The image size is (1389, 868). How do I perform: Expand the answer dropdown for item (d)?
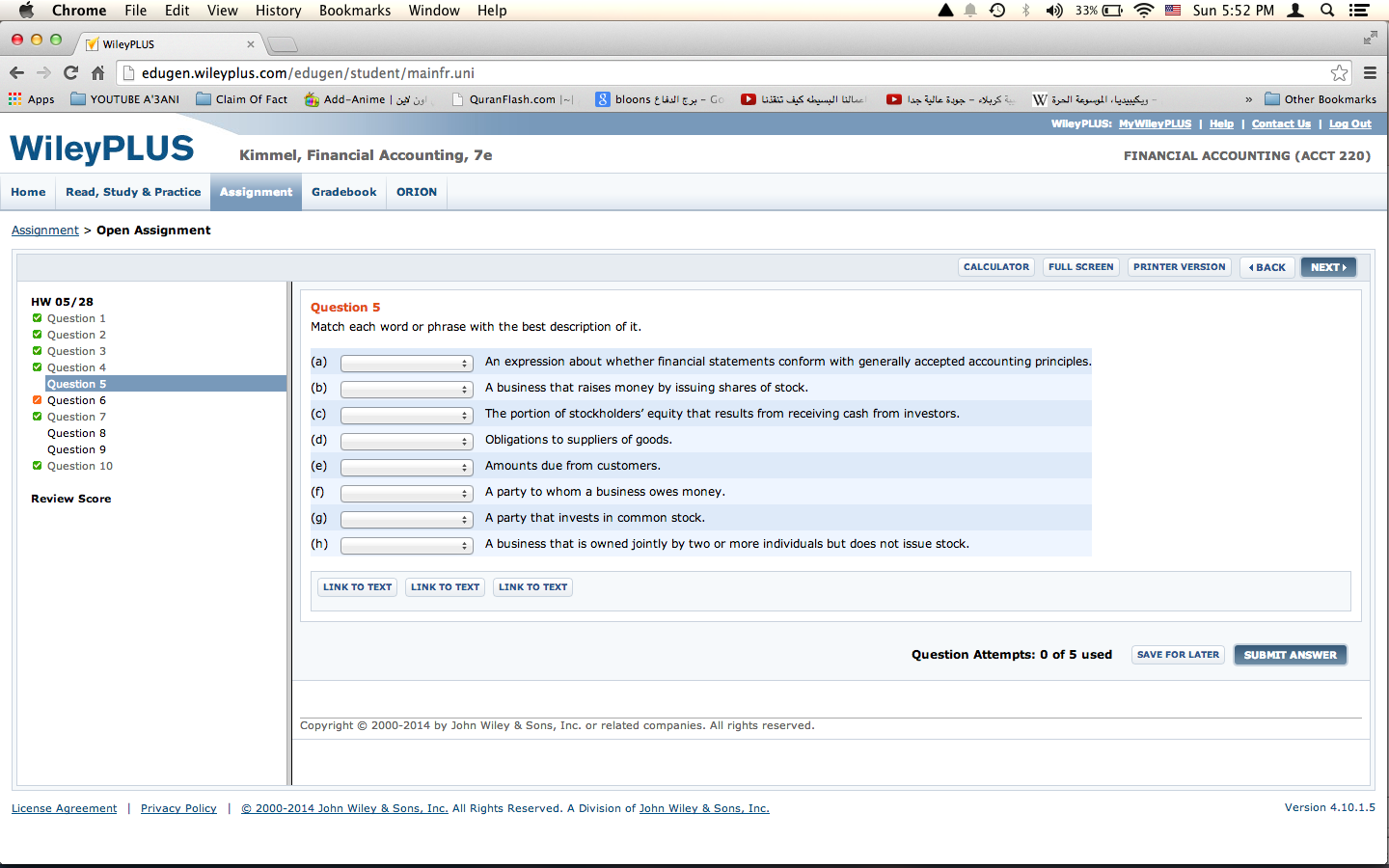406,442
